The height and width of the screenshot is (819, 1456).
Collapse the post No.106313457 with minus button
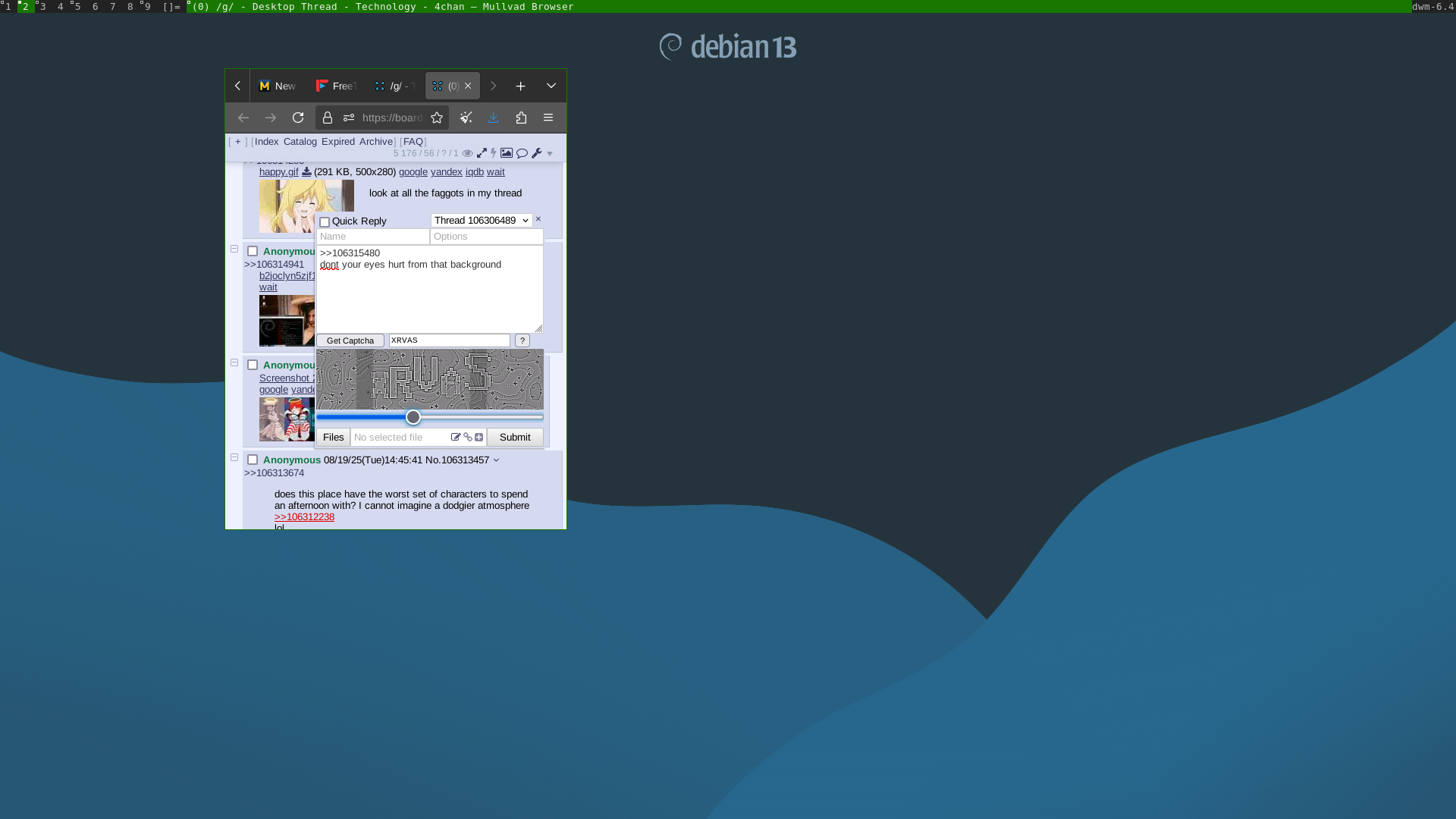[234, 458]
